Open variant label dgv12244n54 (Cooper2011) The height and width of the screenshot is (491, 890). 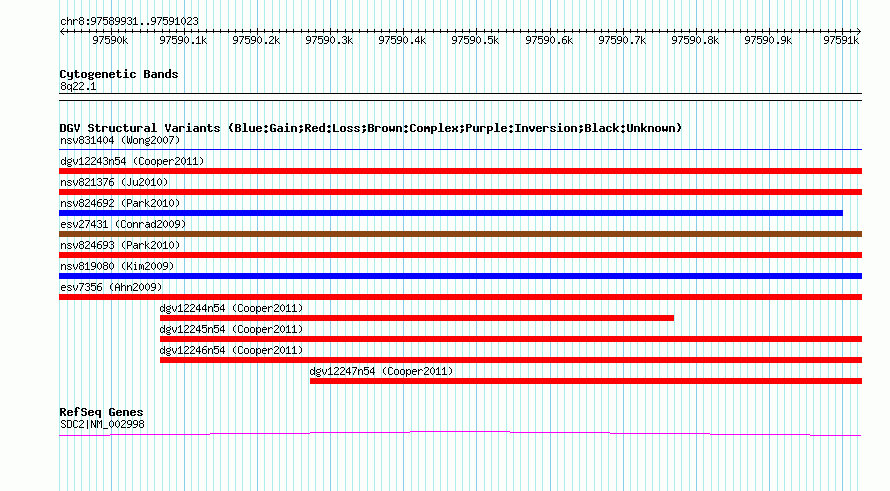tap(231, 308)
